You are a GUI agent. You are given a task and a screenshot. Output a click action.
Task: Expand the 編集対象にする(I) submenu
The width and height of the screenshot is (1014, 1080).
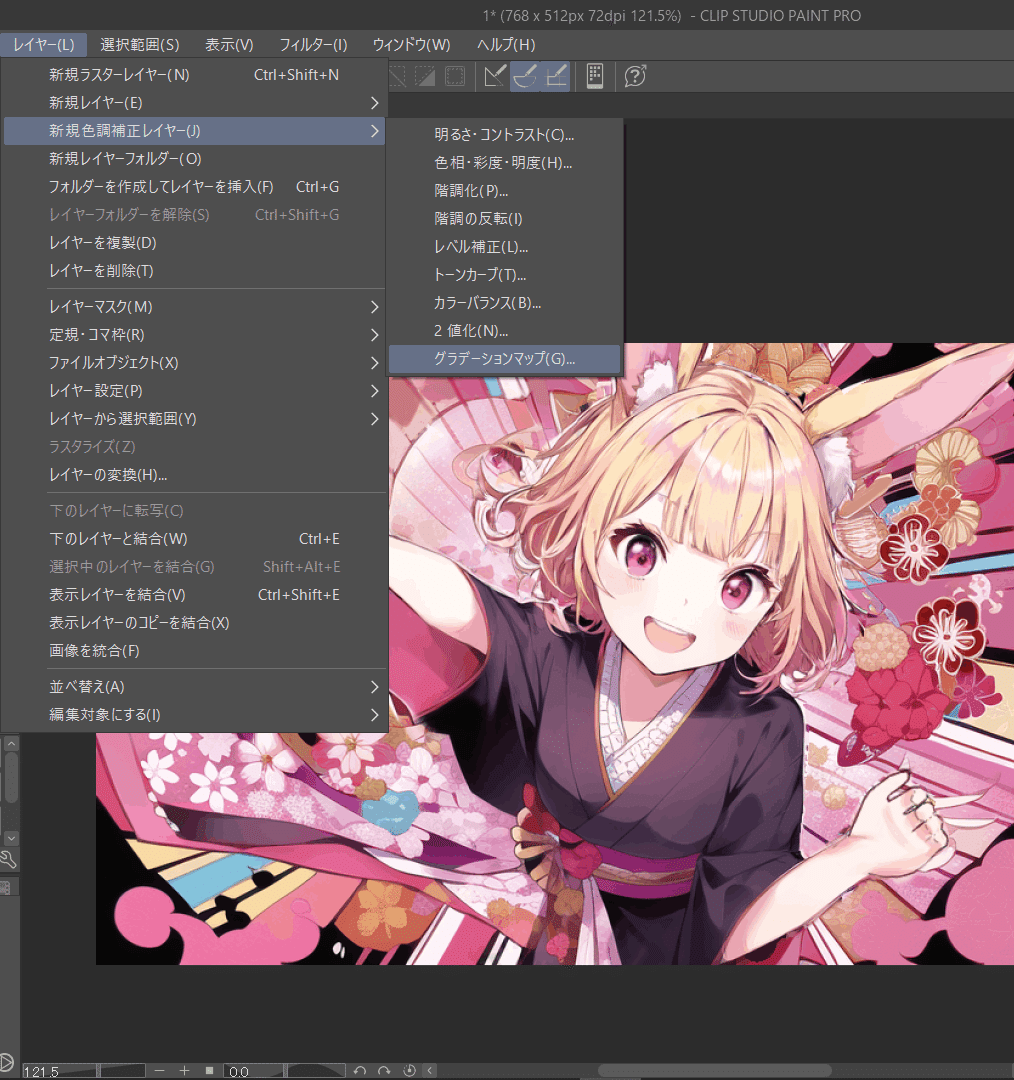tap(195, 715)
